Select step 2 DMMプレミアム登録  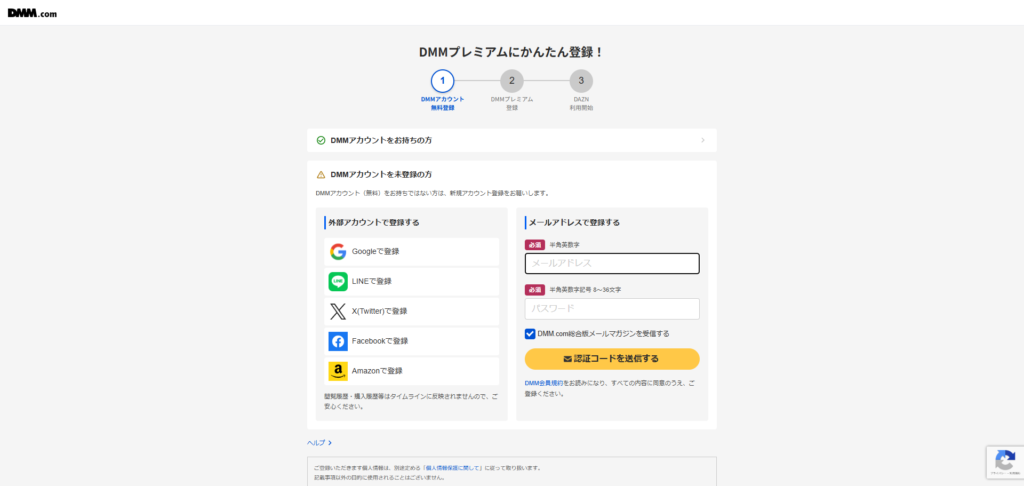point(511,81)
